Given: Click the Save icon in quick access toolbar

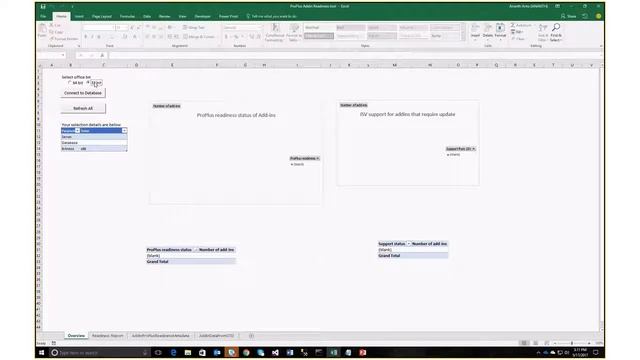Looking at the screenshot, I should pyautogui.click(x=43, y=7).
